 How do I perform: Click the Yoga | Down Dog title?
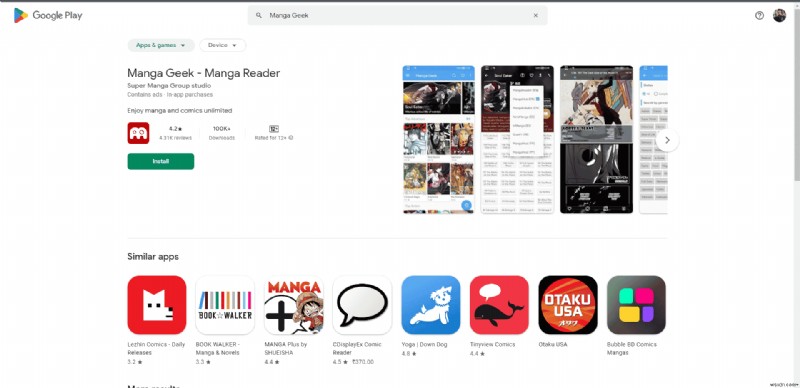[424, 345]
